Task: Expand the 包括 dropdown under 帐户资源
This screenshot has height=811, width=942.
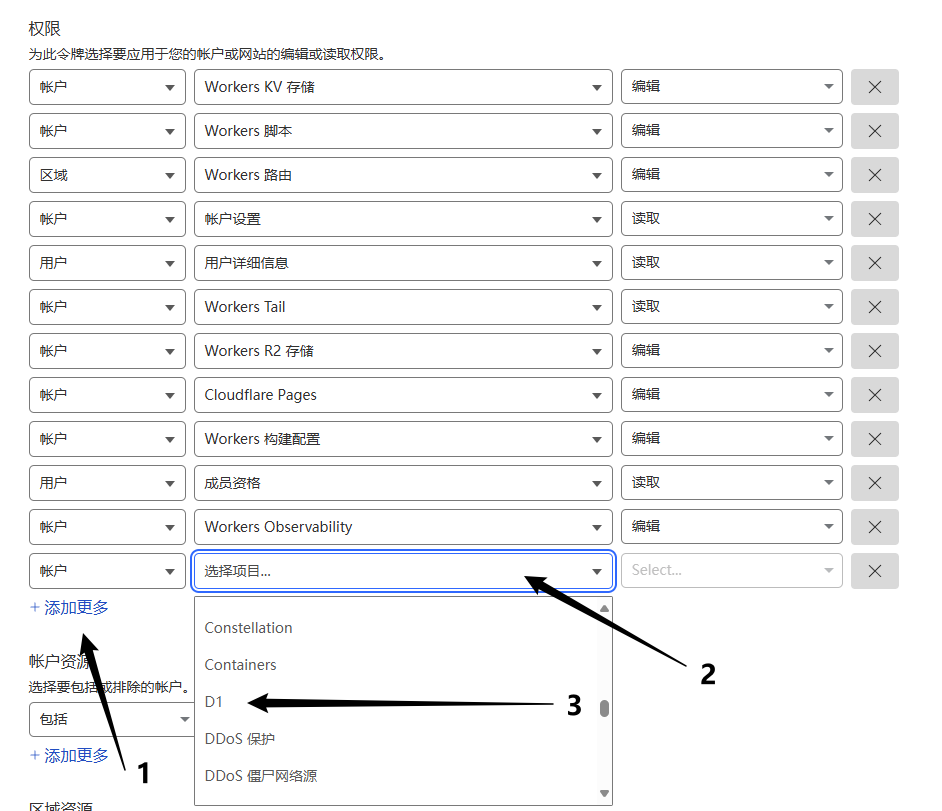Action: (x=110, y=719)
